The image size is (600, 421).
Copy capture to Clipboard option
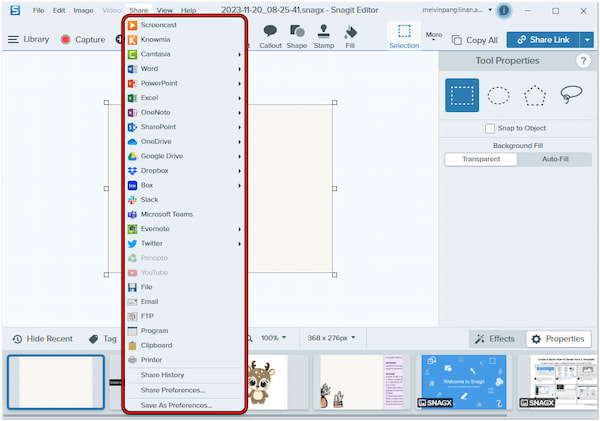(185, 345)
